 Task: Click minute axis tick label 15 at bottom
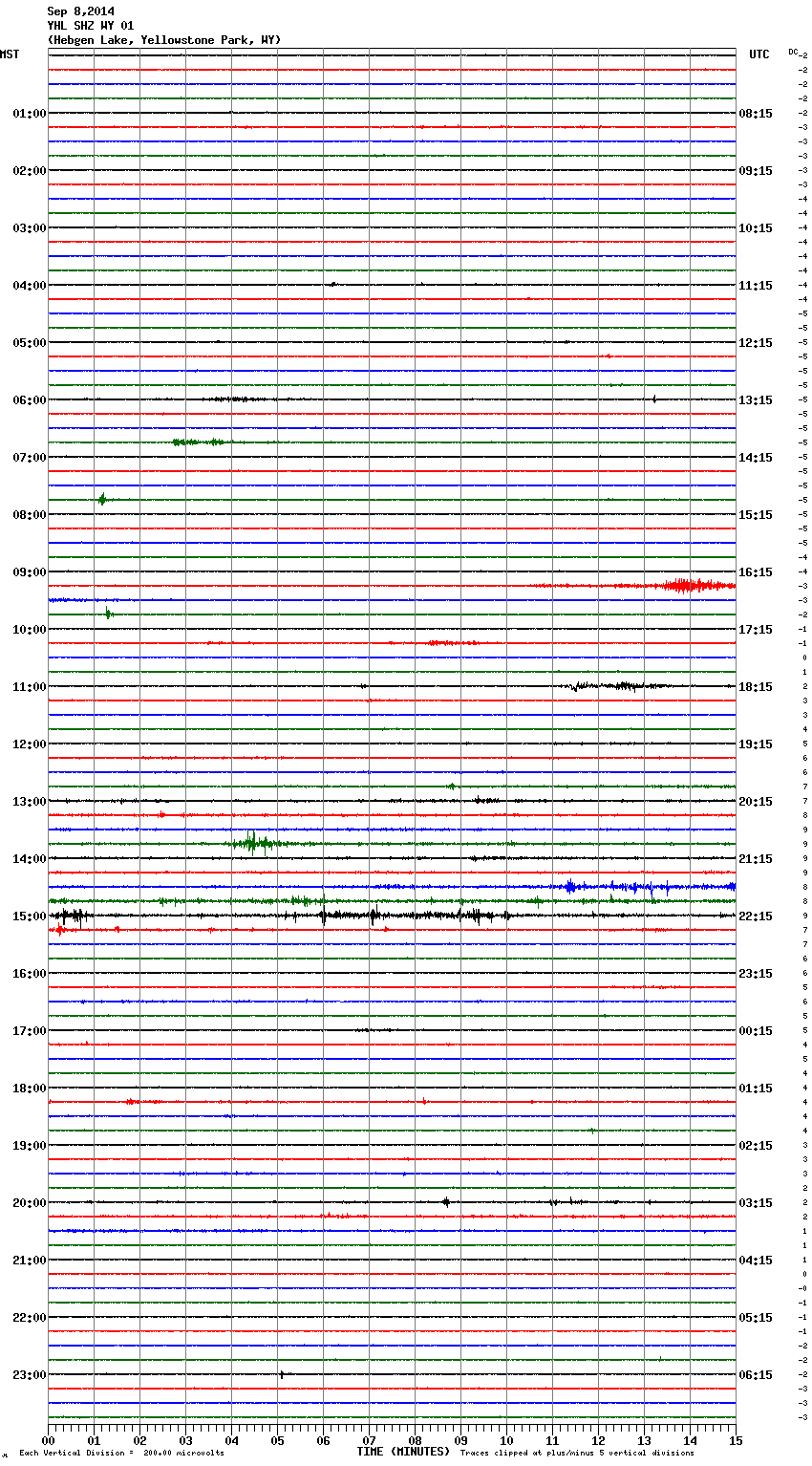tap(736, 1440)
